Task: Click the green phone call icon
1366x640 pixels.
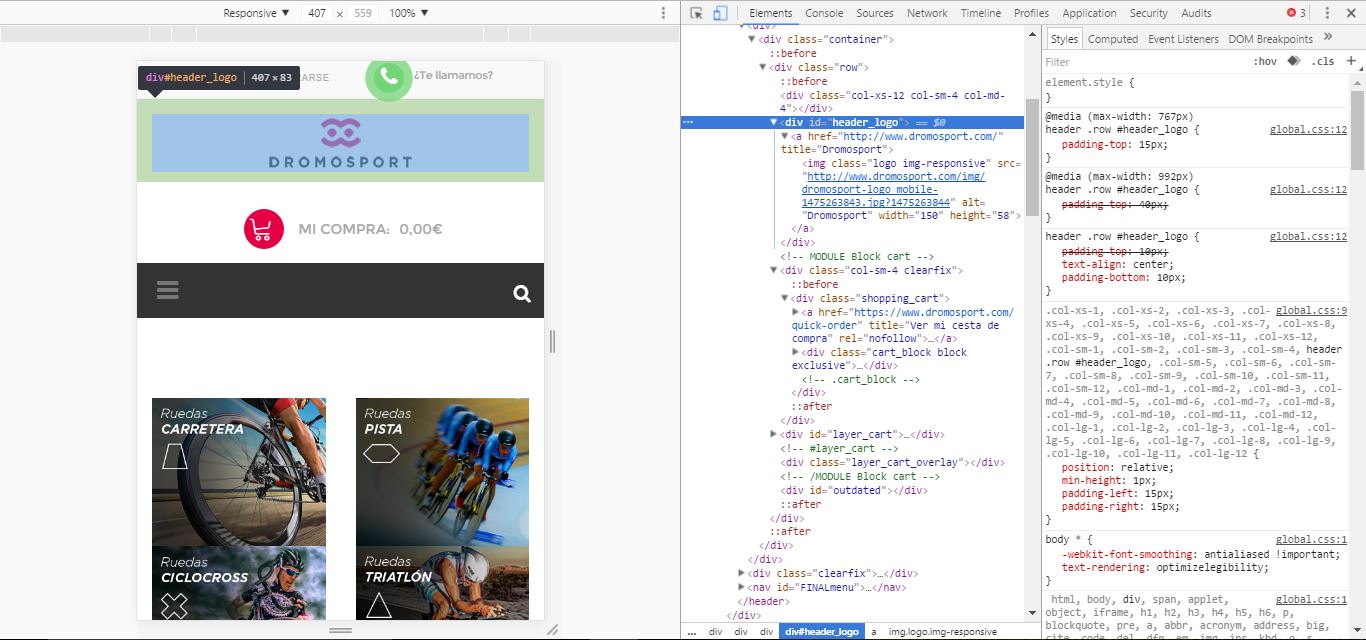Action: [x=389, y=76]
